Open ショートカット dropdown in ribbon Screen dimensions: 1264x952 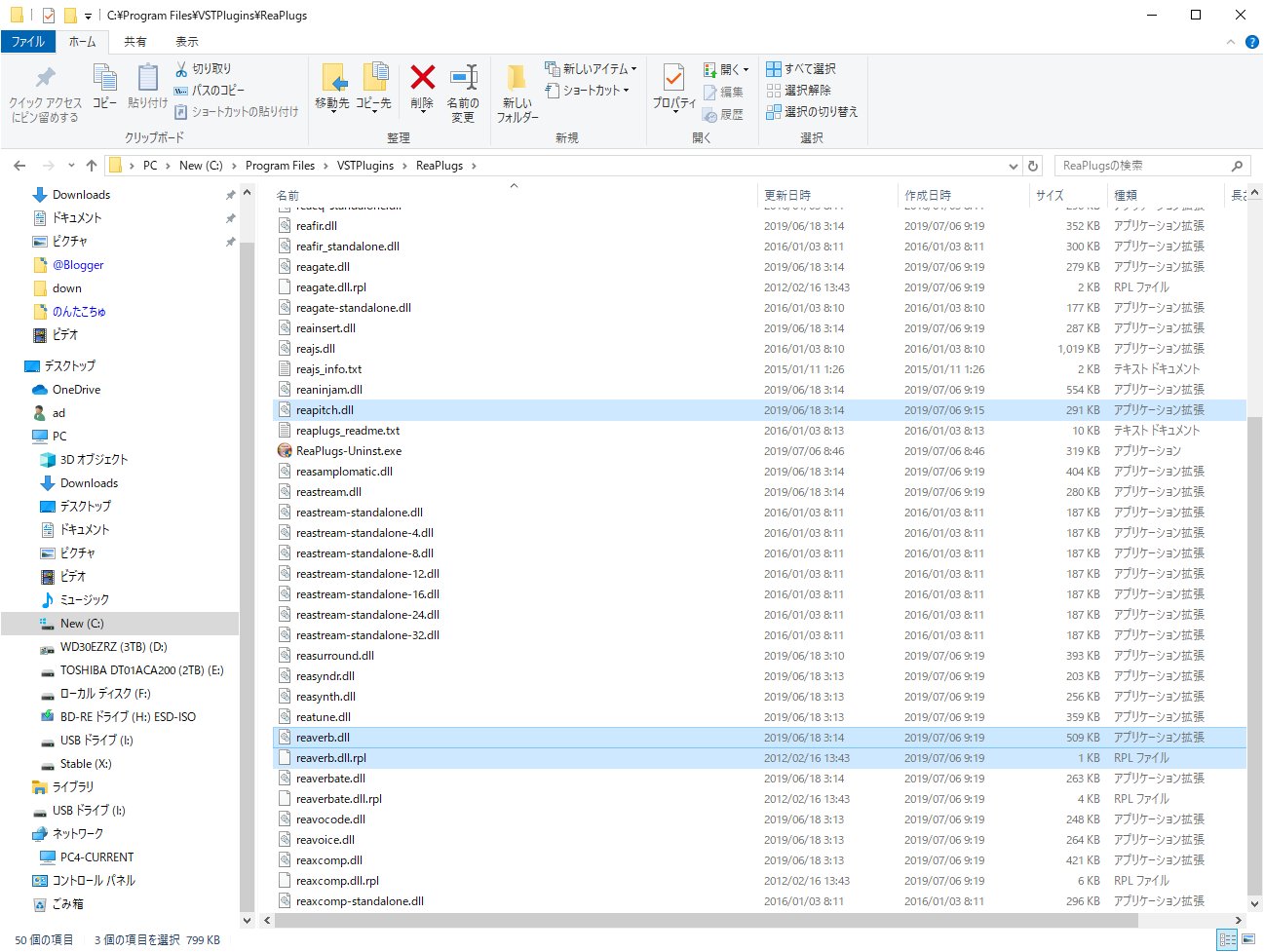[x=587, y=91]
